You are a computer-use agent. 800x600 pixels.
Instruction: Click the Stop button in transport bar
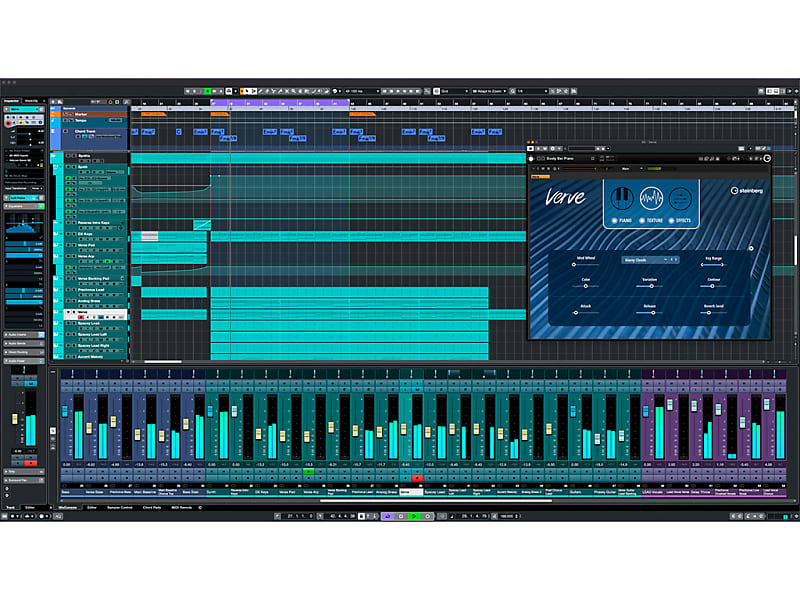click(x=401, y=516)
